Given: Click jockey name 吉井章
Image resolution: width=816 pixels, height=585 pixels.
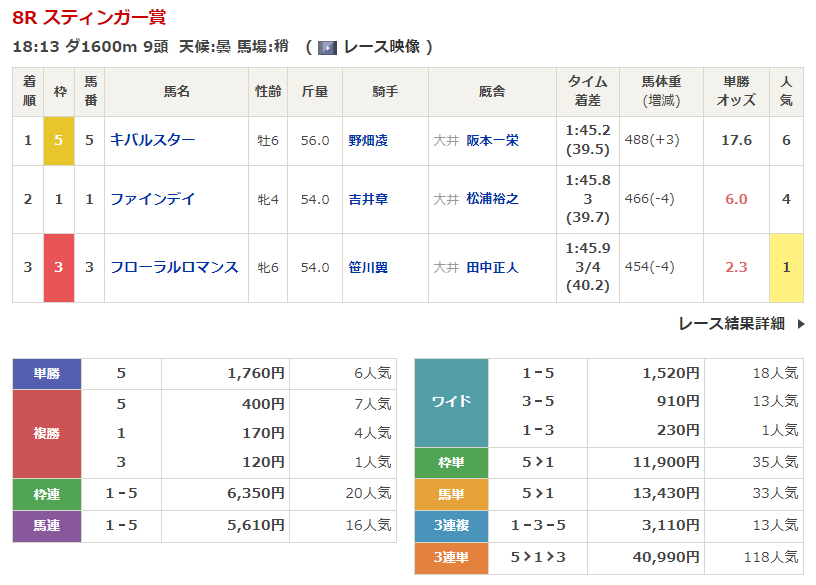Looking at the screenshot, I should coord(367,199).
